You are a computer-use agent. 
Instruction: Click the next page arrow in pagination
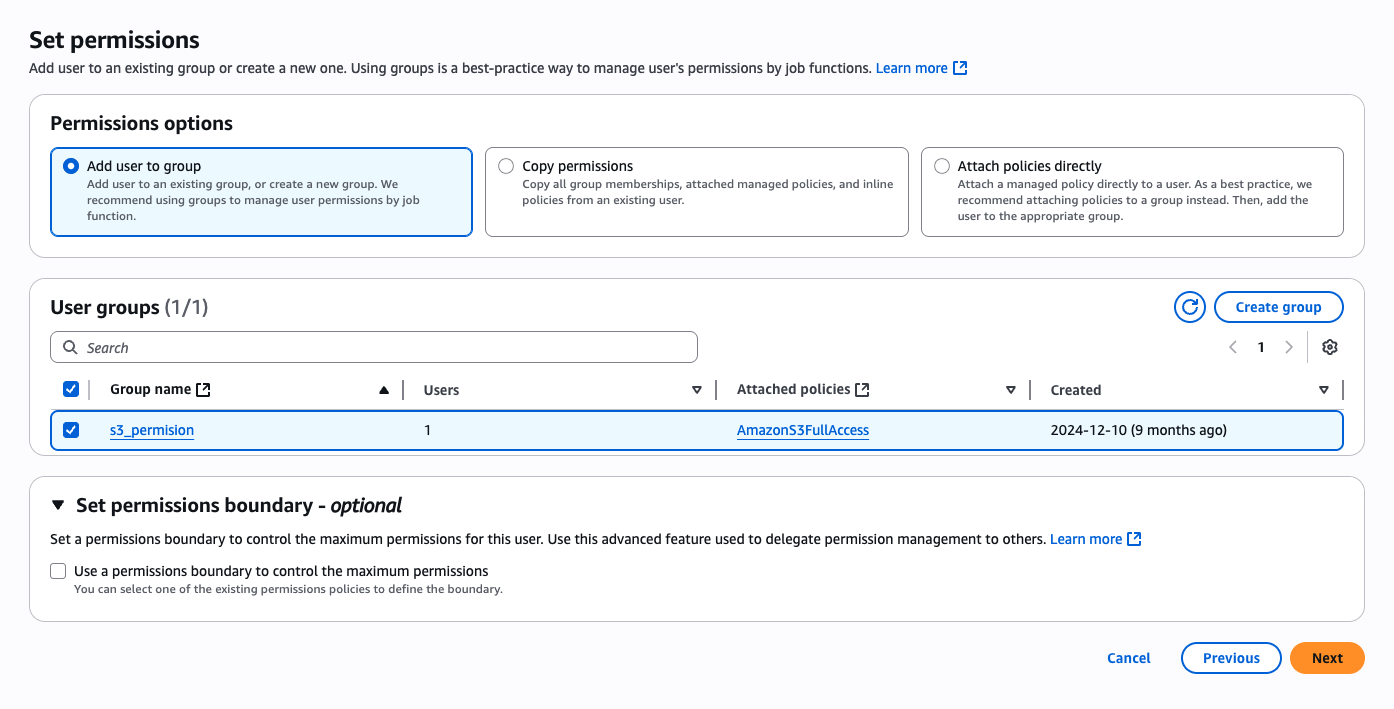1289,347
